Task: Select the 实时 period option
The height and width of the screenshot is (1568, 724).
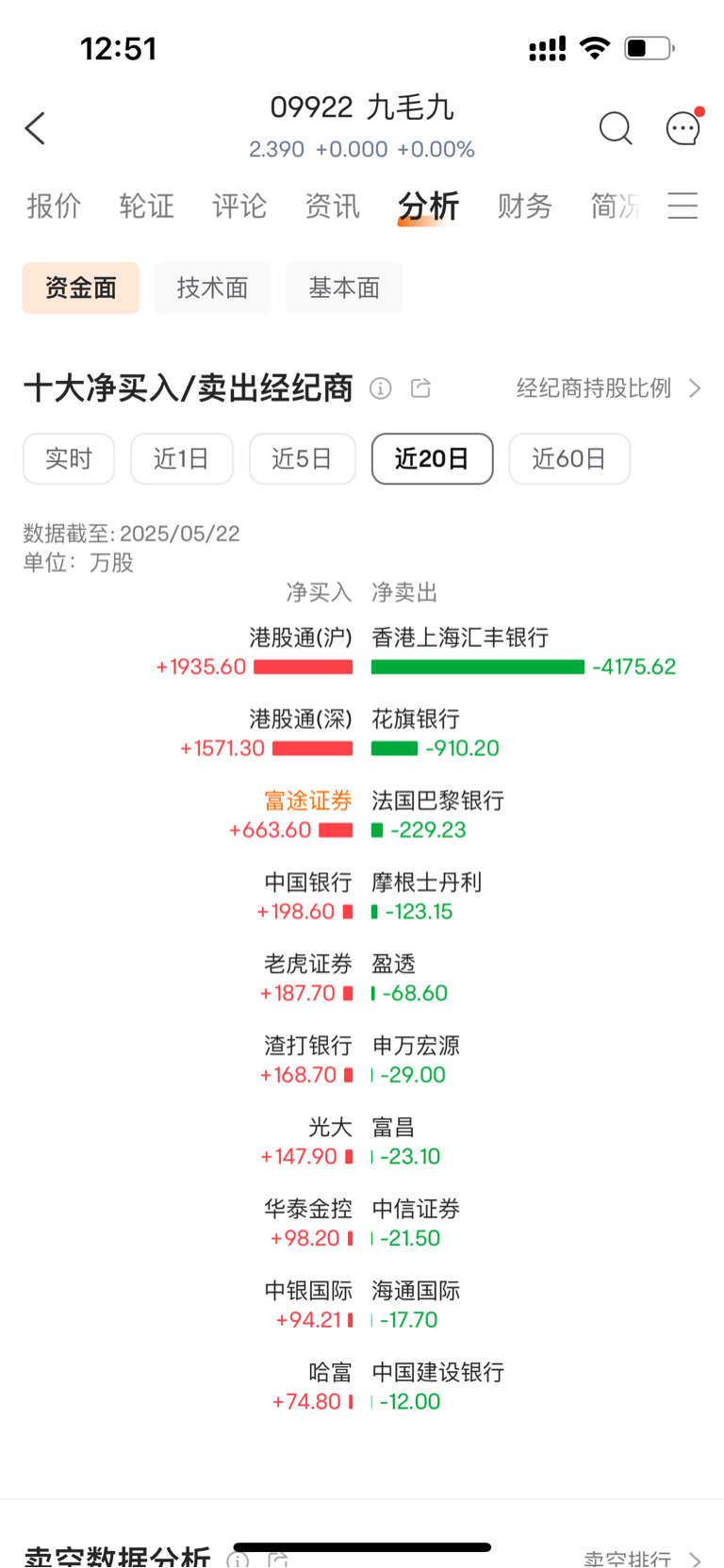Action: pyautogui.click(x=69, y=459)
